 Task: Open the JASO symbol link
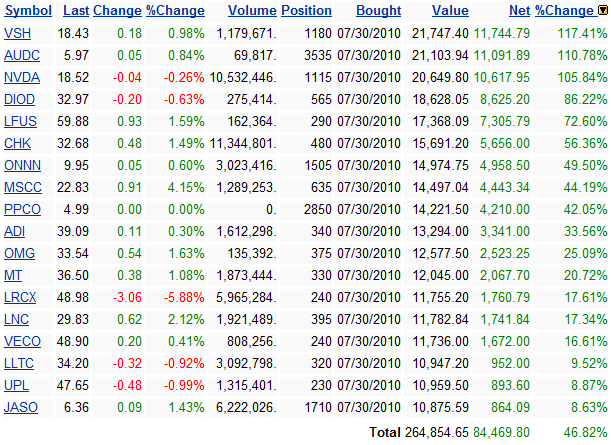click(21, 408)
